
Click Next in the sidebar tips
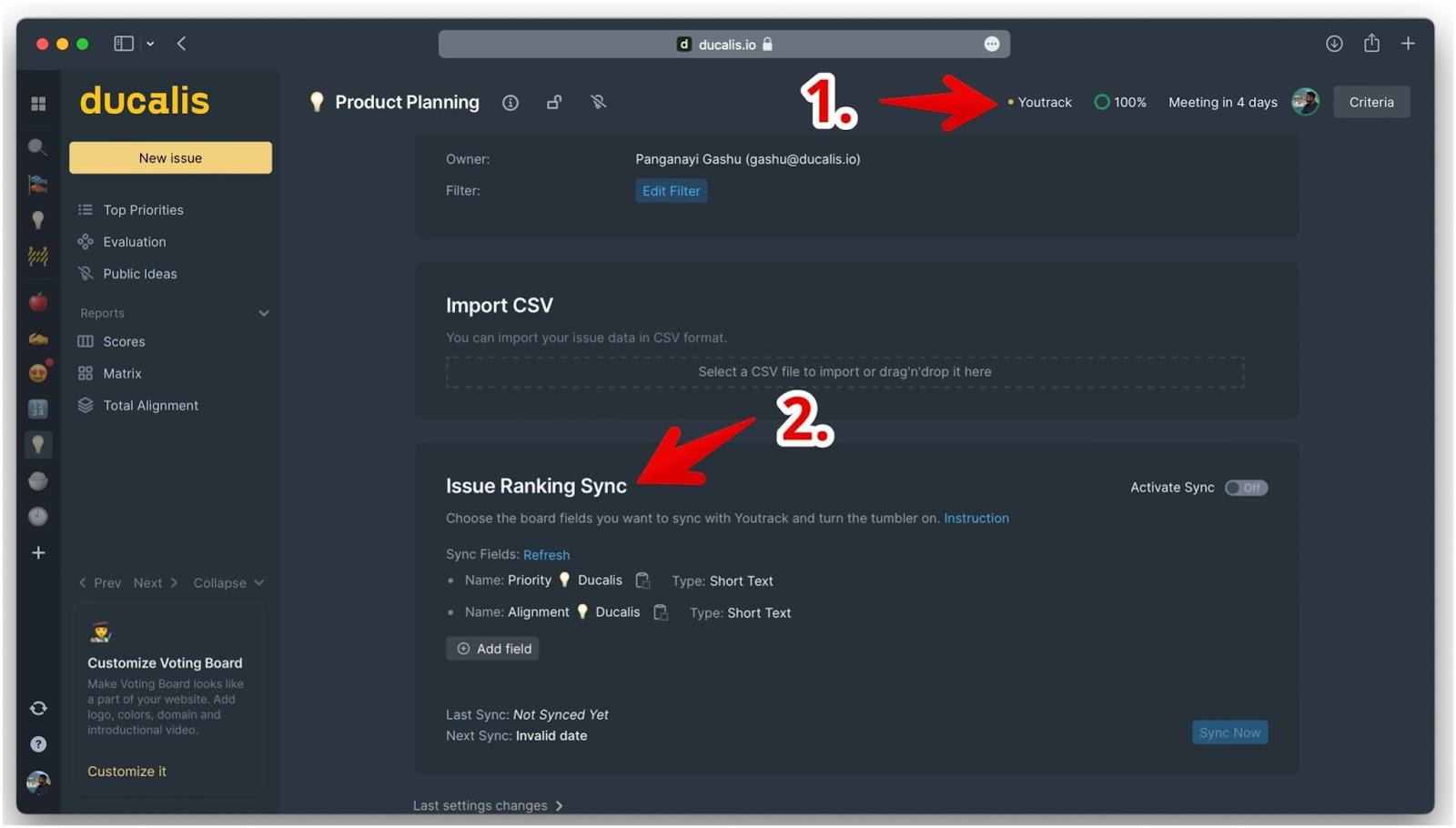pyautogui.click(x=156, y=583)
